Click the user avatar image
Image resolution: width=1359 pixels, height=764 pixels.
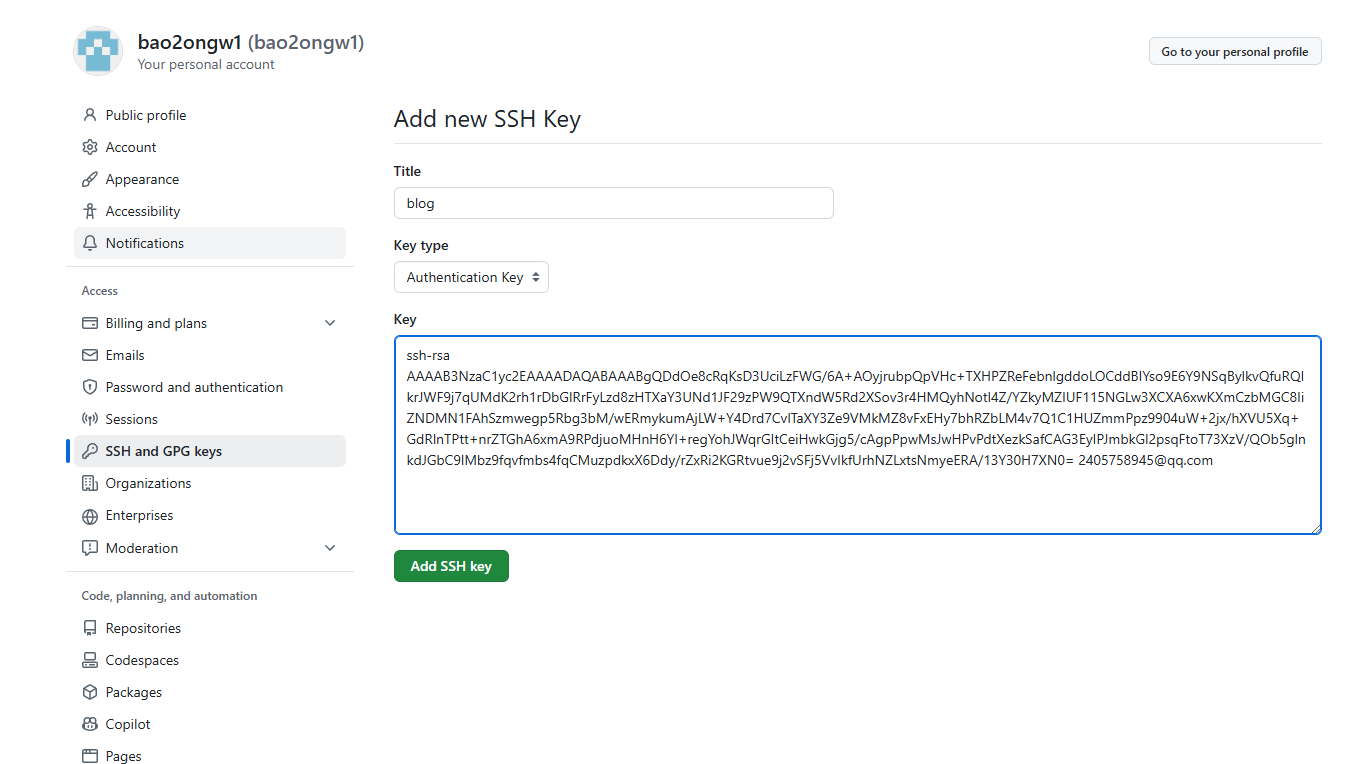tap(98, 51)
